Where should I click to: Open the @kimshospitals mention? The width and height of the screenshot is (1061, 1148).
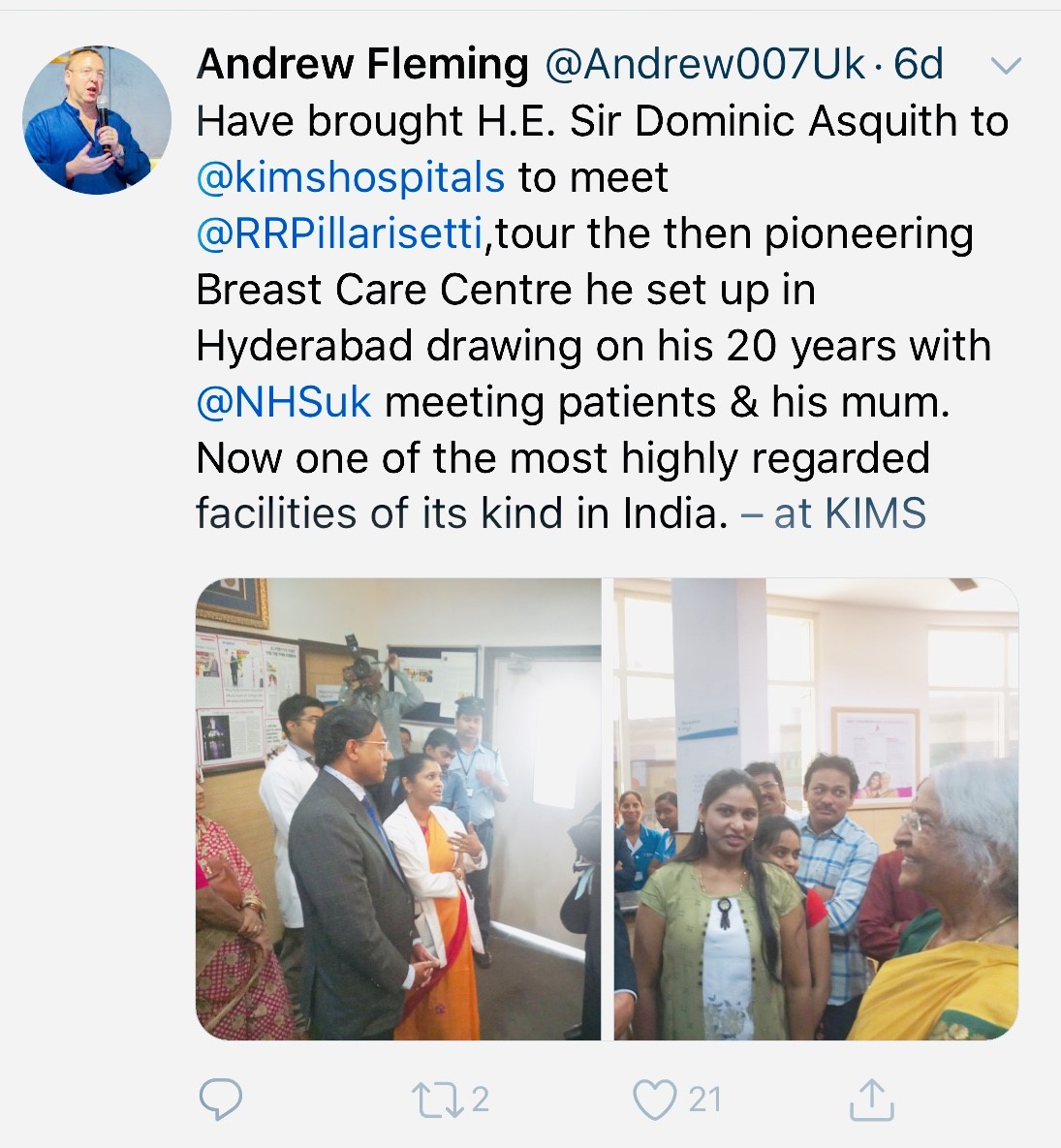pos(350,177)
